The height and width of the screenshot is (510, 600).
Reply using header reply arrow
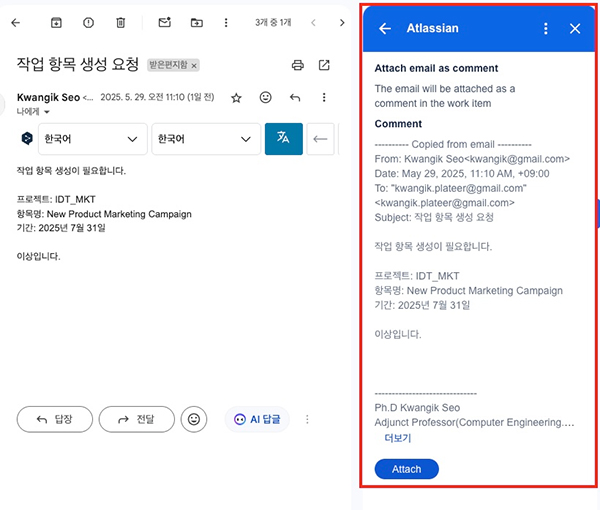coord(295,98)
